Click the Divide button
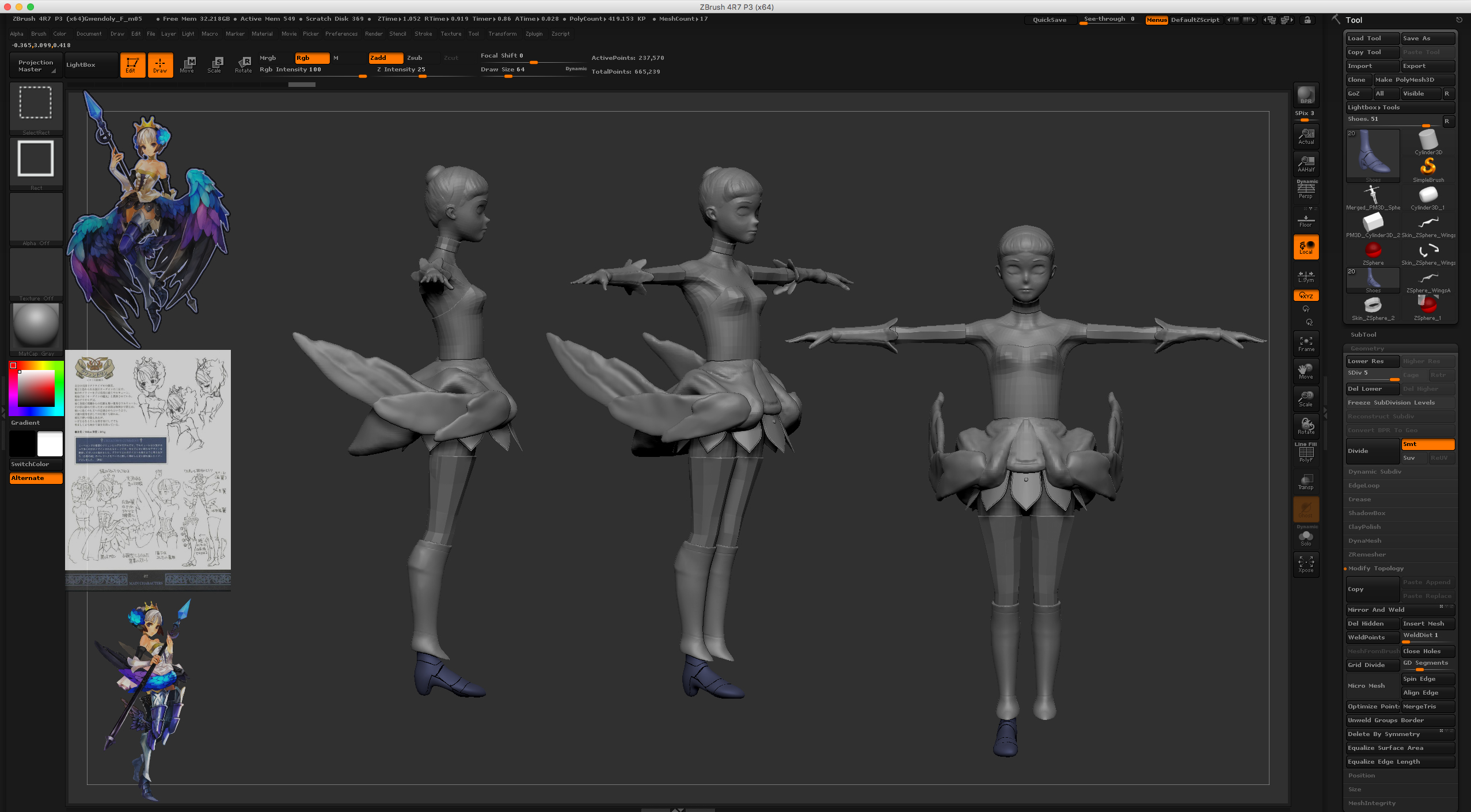The image size is (1471, 812). [1373, 451]
